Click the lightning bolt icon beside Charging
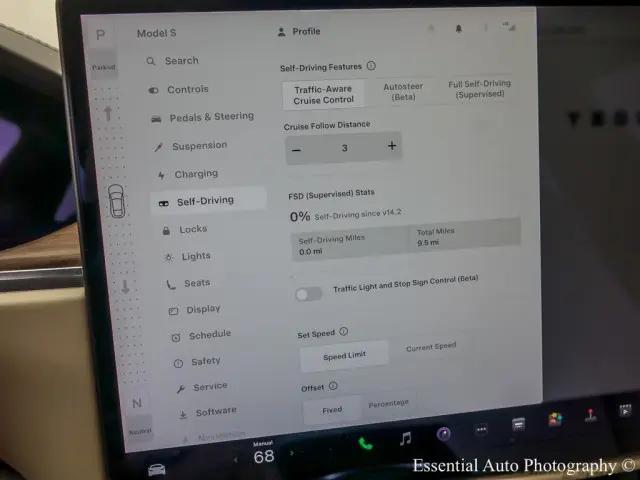Viewport: 640px width, 480px height. point(161,176)
